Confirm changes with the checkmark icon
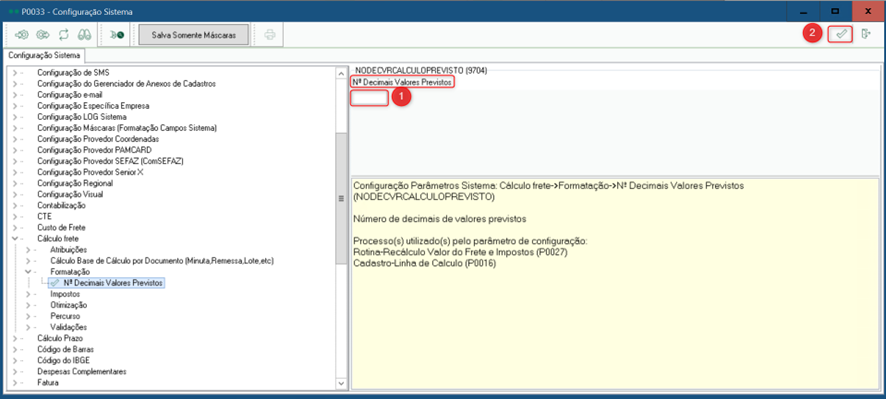Screen dimensions: 886x399 (x=840, y=34)
